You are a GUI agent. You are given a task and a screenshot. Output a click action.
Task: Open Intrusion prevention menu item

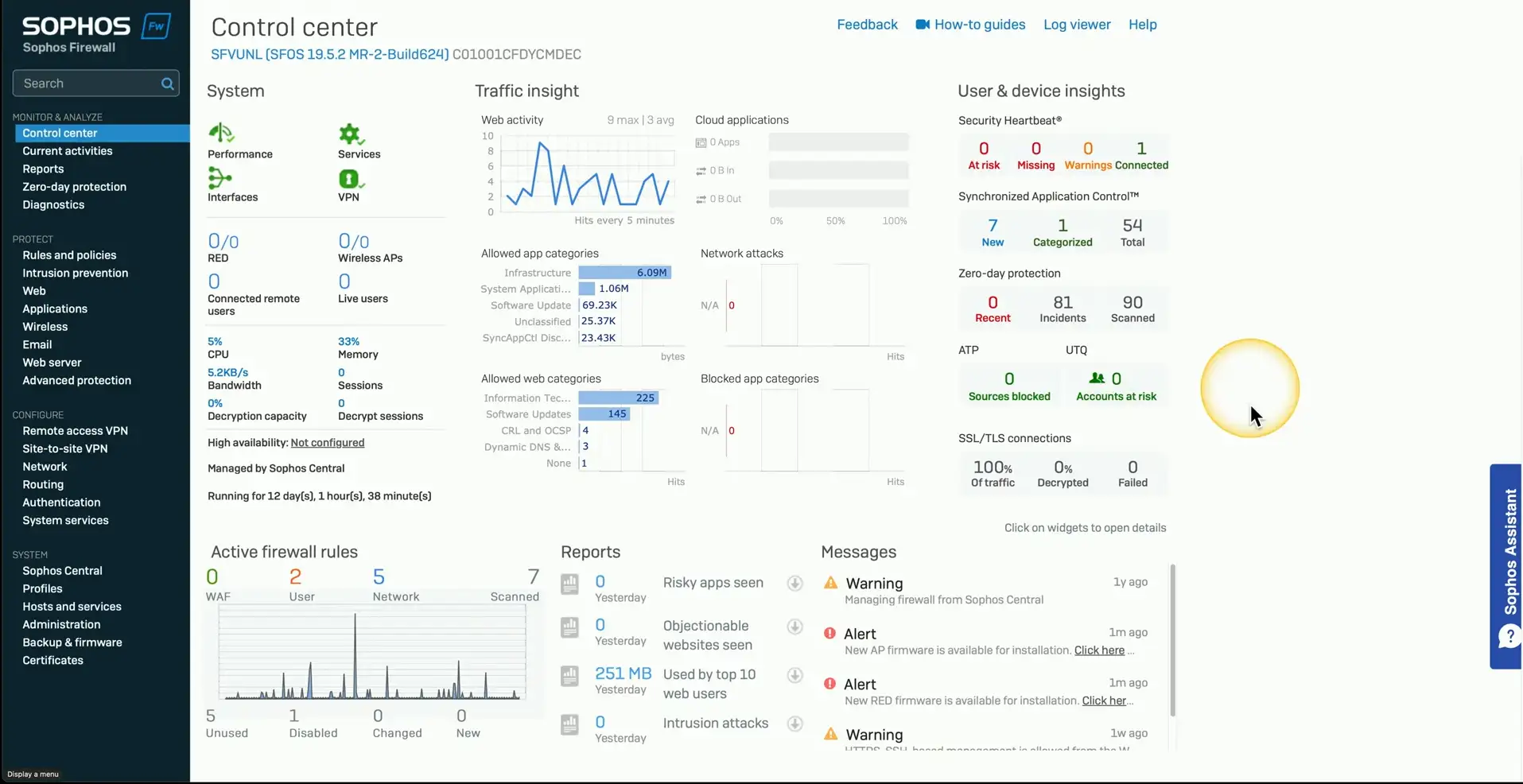click(x=76, y=273)
